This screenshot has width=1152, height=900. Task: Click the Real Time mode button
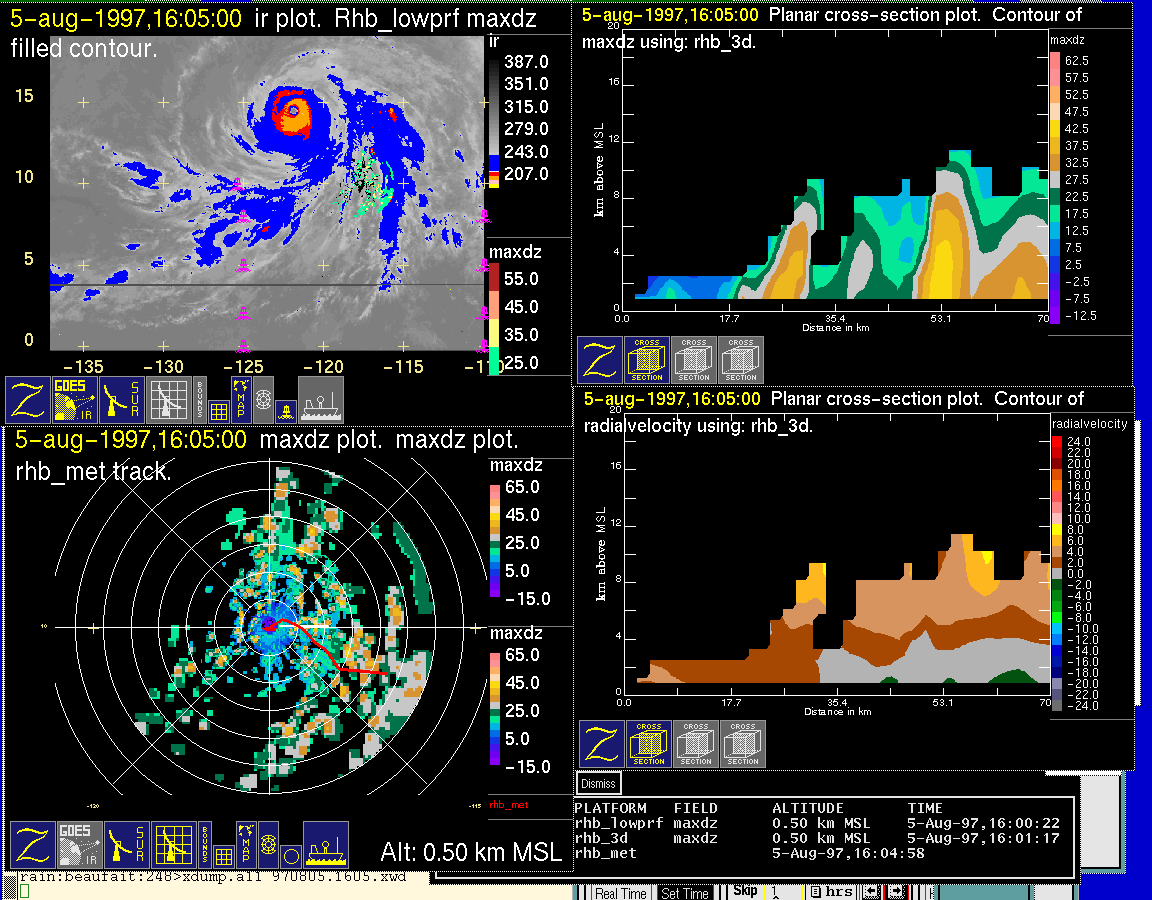coord(620,893)
